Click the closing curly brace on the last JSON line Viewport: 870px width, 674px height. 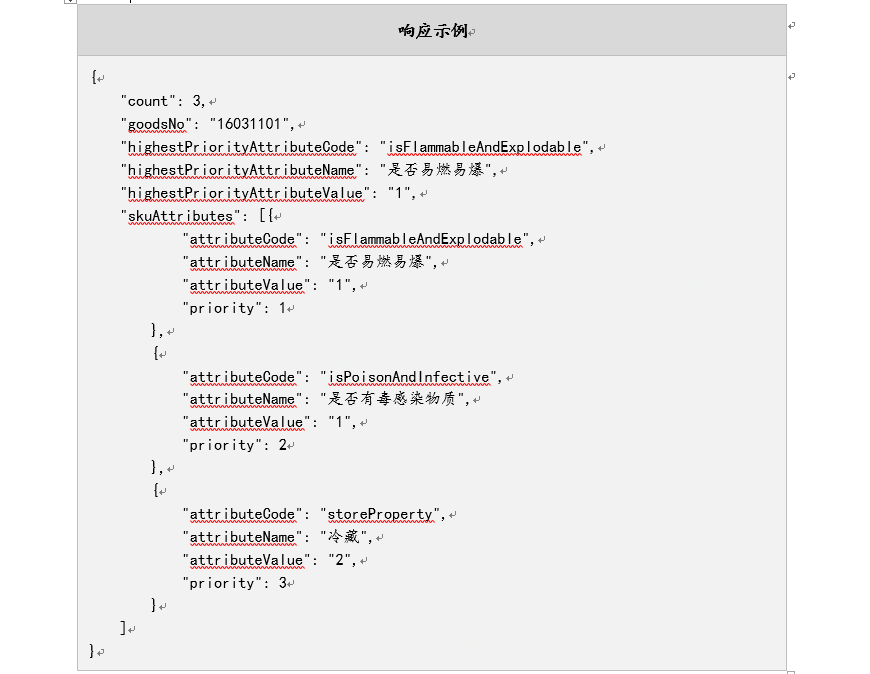click(93, 651)
